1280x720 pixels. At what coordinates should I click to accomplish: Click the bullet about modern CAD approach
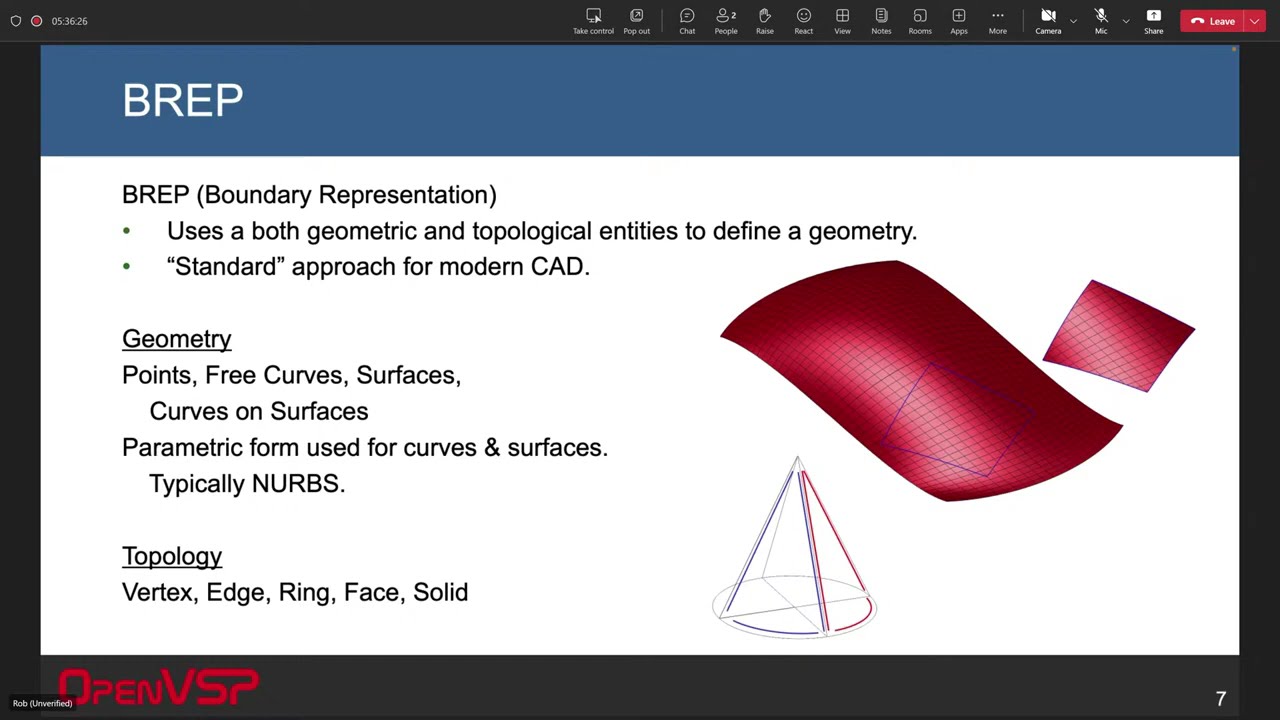(378, 267)
